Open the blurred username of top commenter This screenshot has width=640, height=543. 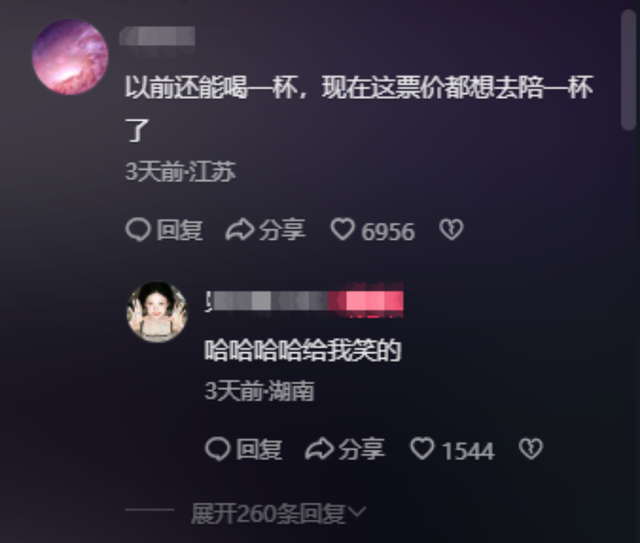pos(158,36)
